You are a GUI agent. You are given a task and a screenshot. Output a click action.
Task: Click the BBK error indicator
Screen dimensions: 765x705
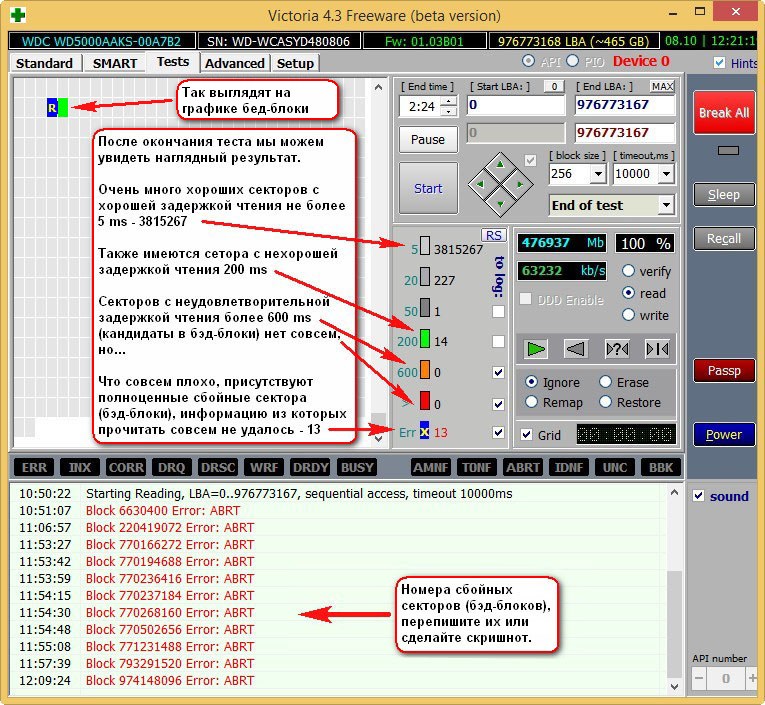[x=661, y=467]
